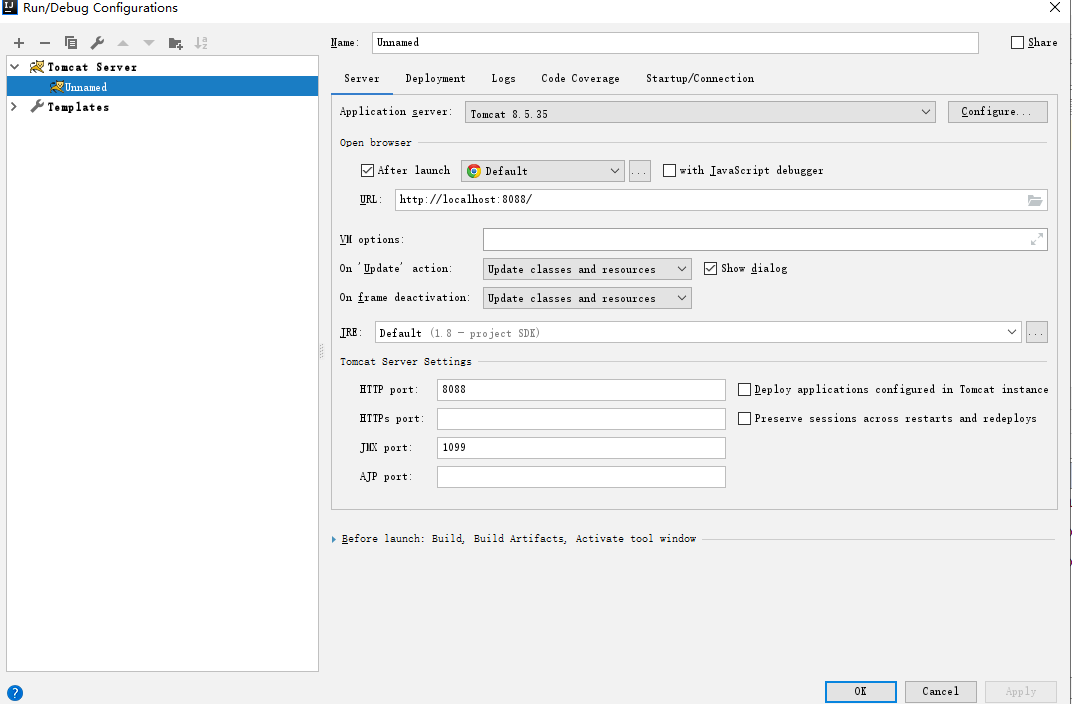Open On frame deactivation dropdown
The width and height of the screenshot is (1072, 704).
coord(587,298)
